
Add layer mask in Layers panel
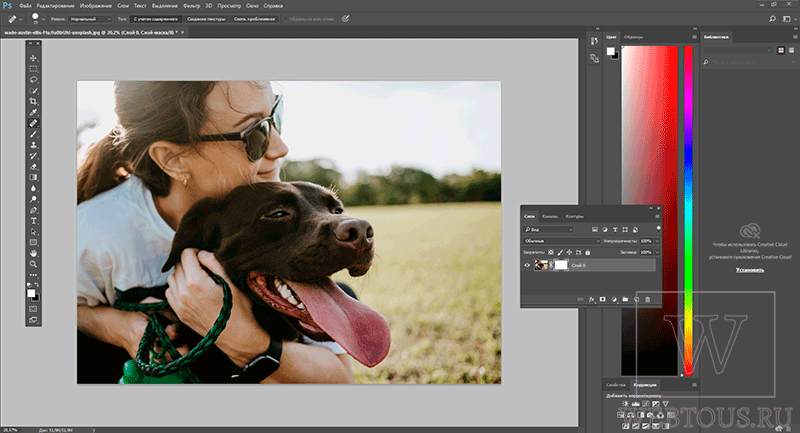pos(603,299)
